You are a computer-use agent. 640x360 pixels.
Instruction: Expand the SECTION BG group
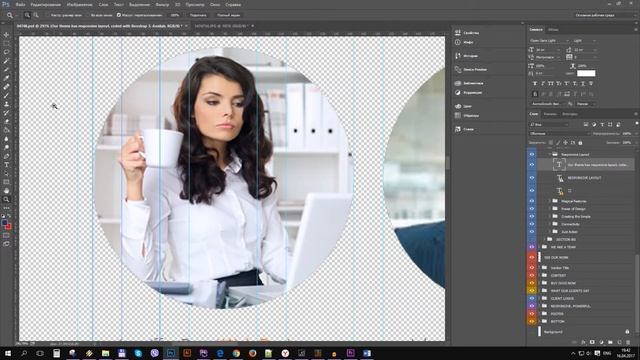[544, 240]
